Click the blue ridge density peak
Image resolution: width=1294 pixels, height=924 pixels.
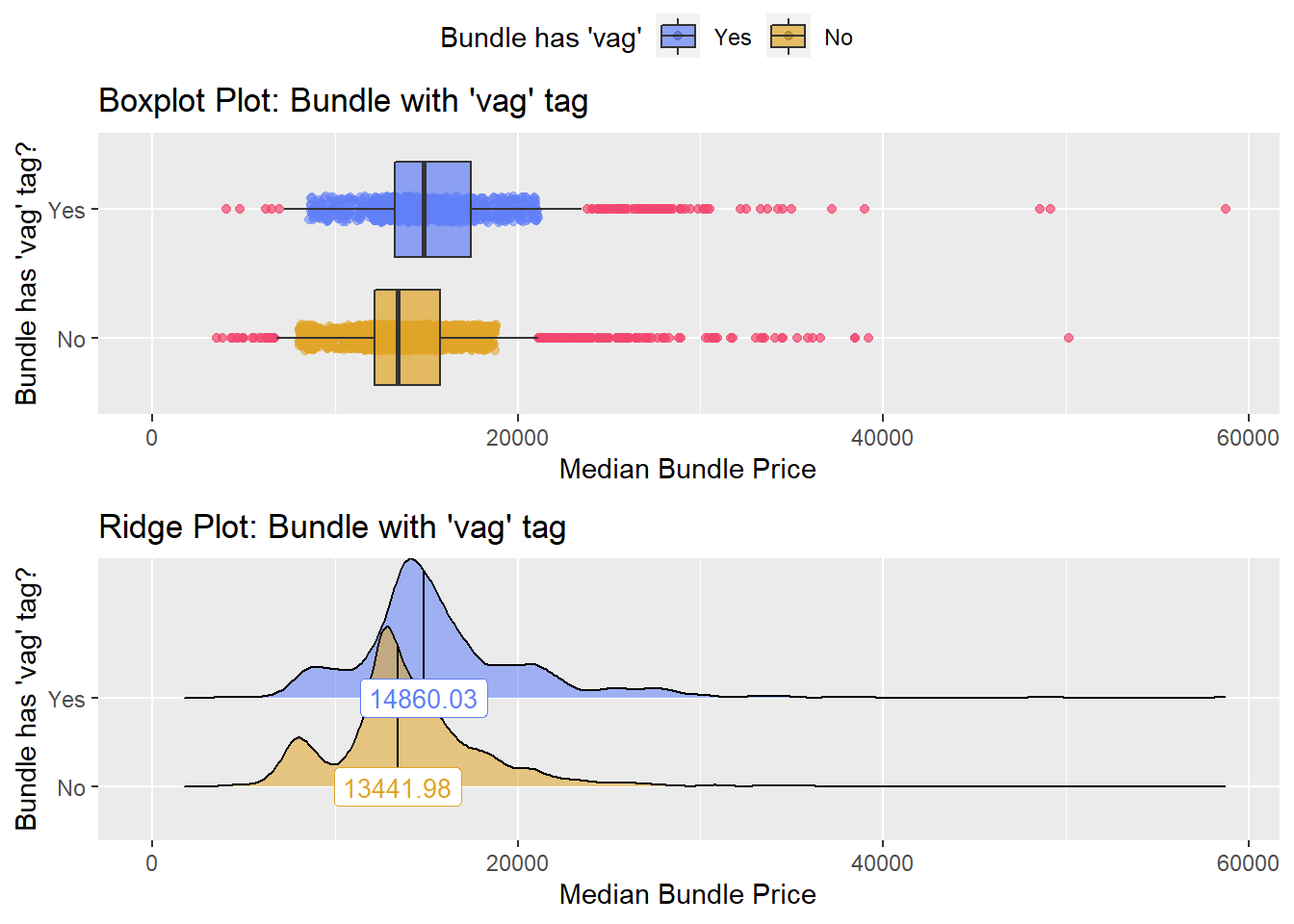click(412, 561)
